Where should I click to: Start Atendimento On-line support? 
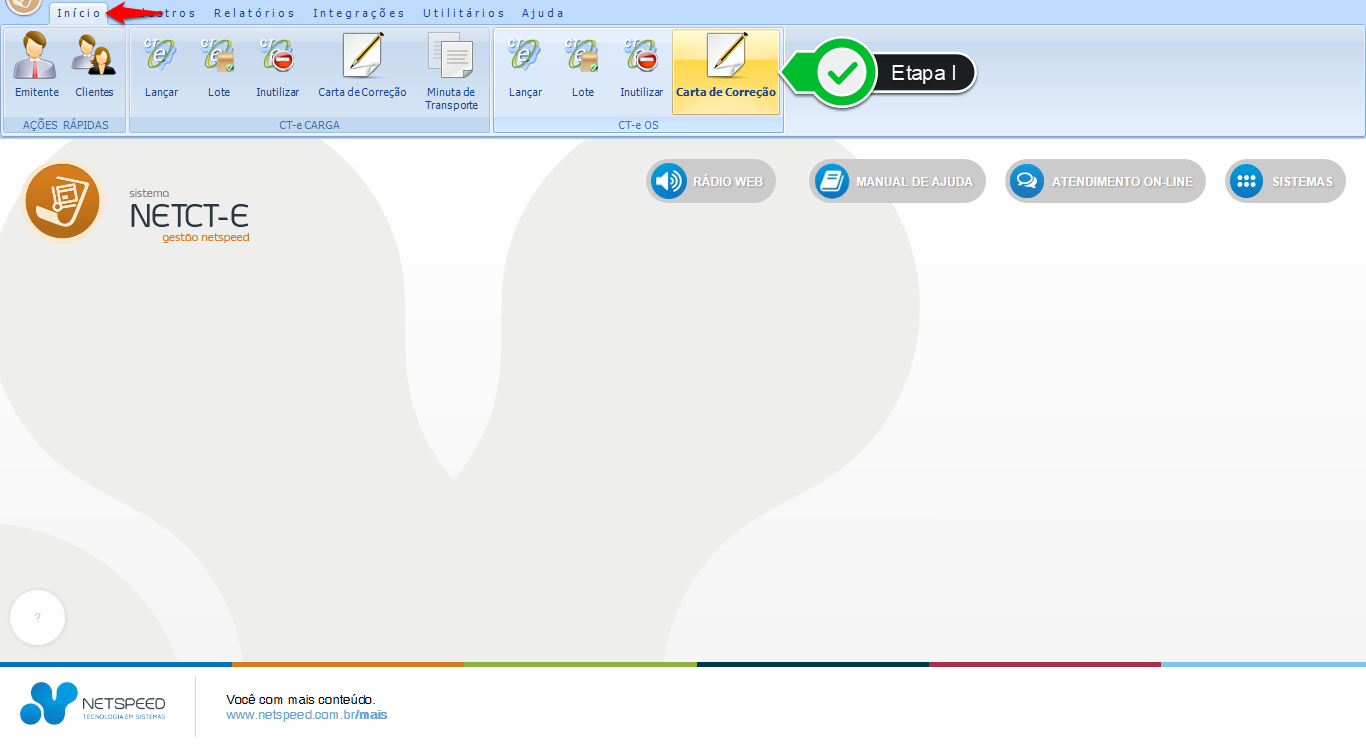pos(1105,182)
